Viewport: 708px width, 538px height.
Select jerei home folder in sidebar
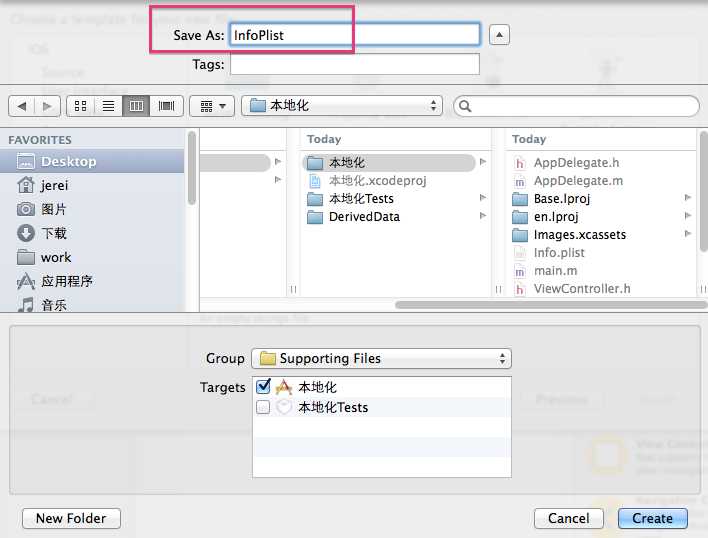pos(92,185)
